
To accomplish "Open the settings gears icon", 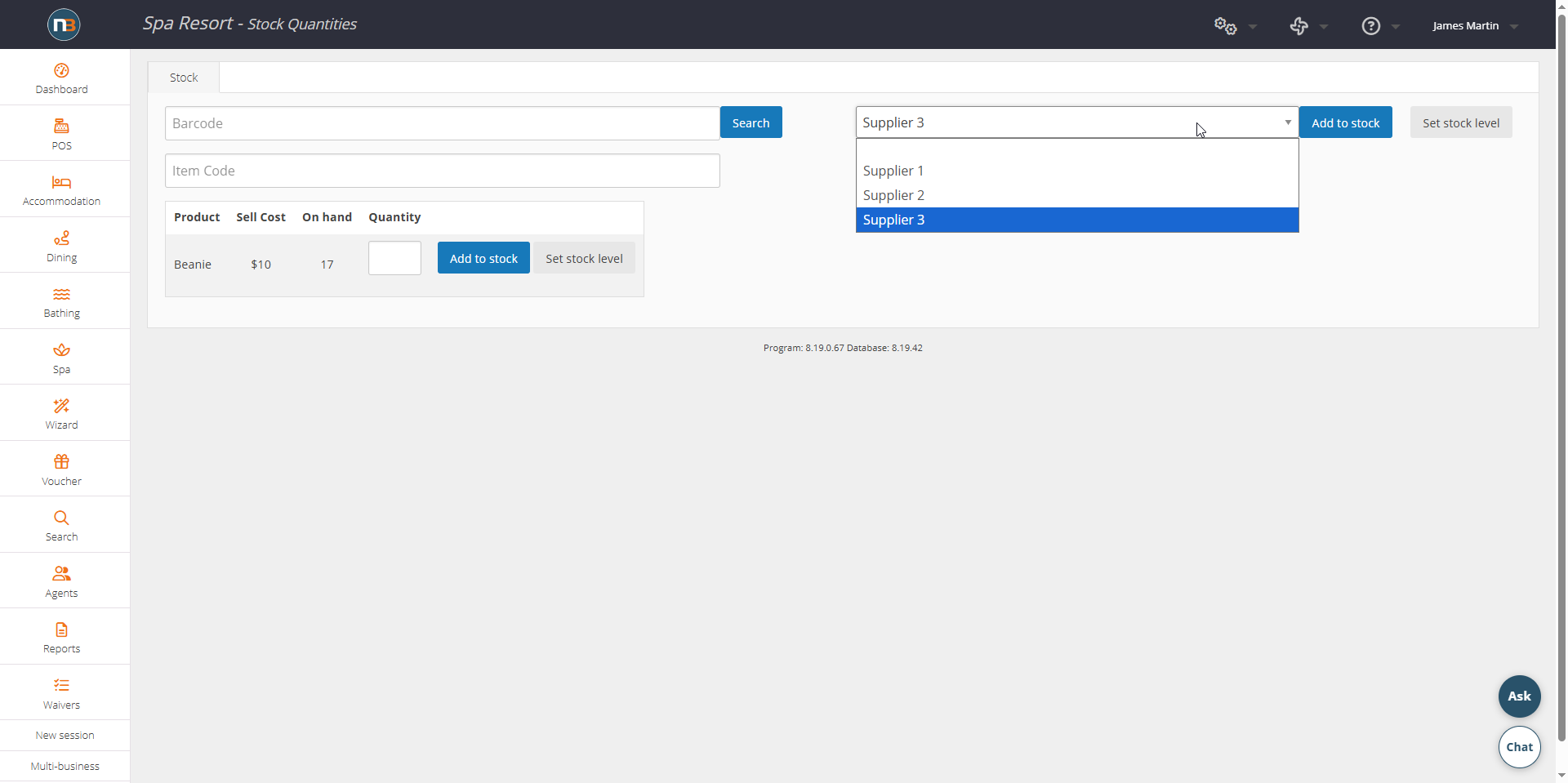I will (x=1225, y=26).
